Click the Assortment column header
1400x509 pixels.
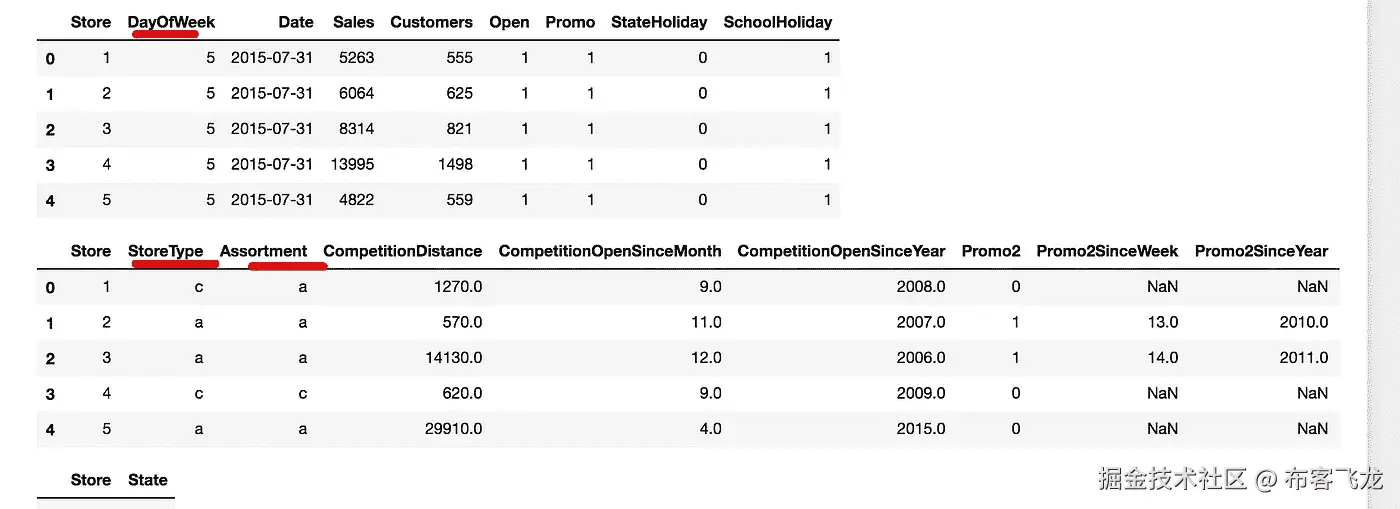pos(263,251)
